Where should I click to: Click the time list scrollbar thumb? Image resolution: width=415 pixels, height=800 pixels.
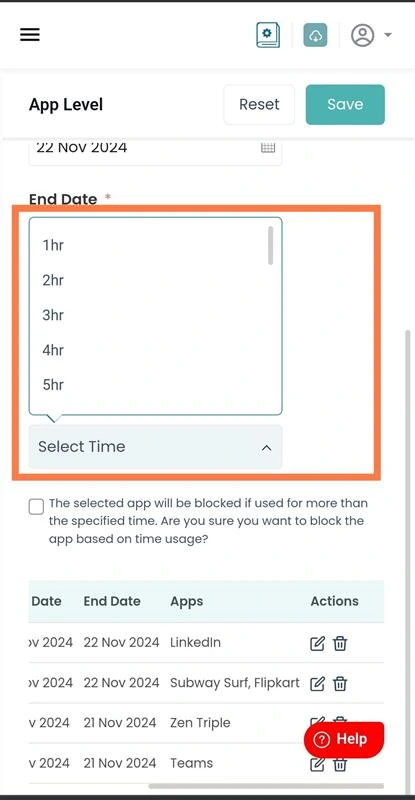point(271,245)
